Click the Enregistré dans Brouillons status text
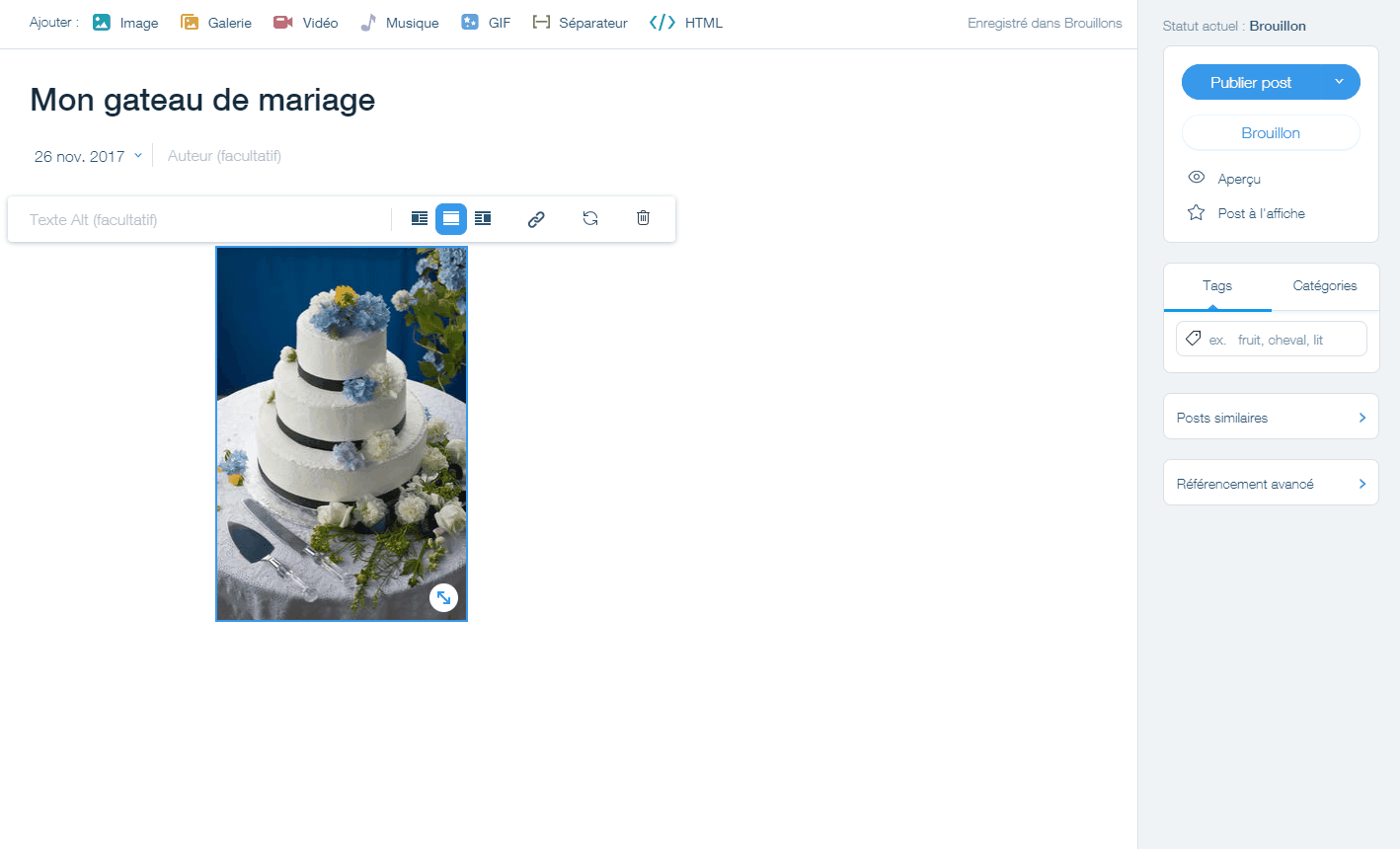Screen dimensions: 1400x849 pyautogui.click(x=1045, y=23)
